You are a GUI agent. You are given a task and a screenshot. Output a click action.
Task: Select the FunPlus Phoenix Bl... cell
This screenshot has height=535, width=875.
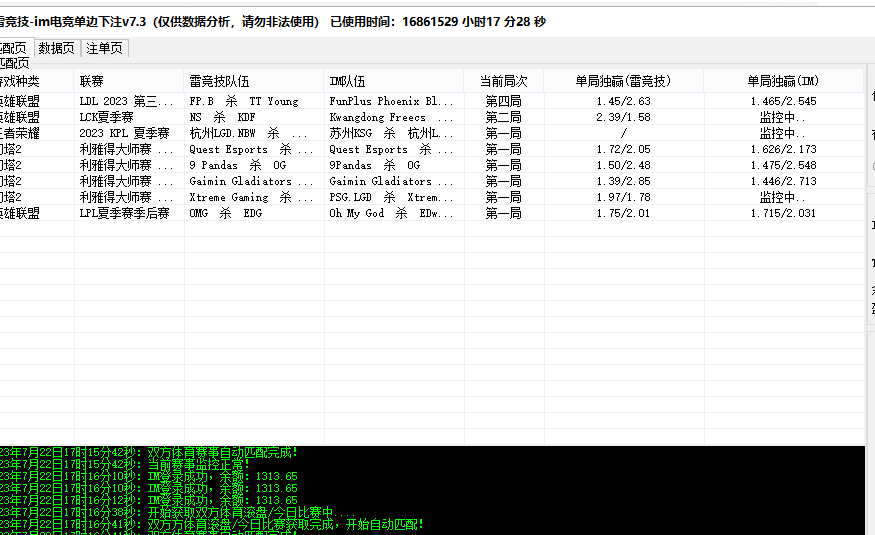(x=391, y=101)
